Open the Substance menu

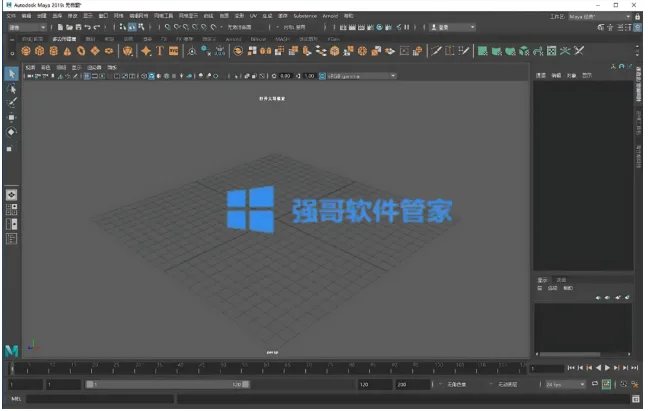click(x=305, y=16)
